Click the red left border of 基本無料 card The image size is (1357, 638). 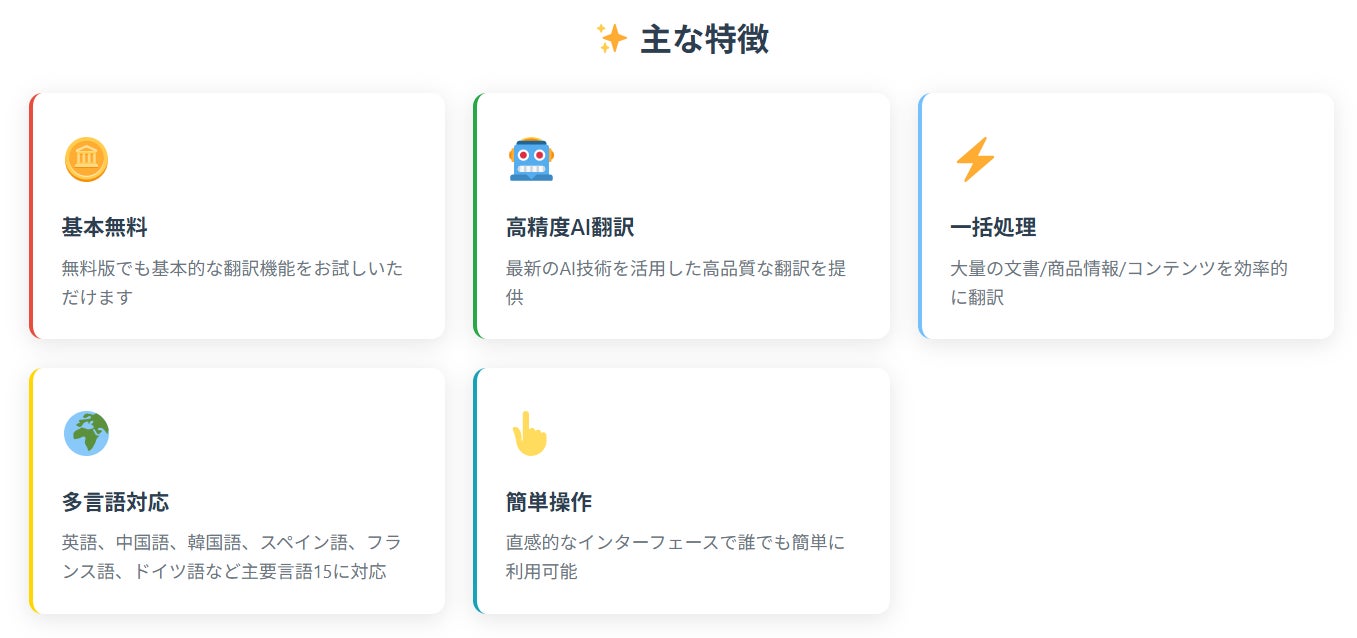(x=32, y=216)
